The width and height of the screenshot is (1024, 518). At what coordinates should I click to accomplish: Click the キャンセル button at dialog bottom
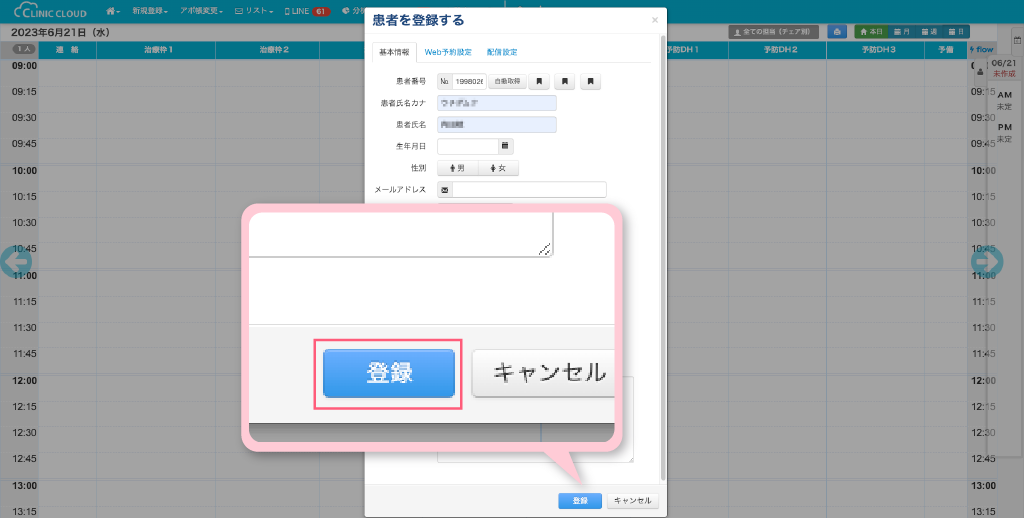(632, 500)
